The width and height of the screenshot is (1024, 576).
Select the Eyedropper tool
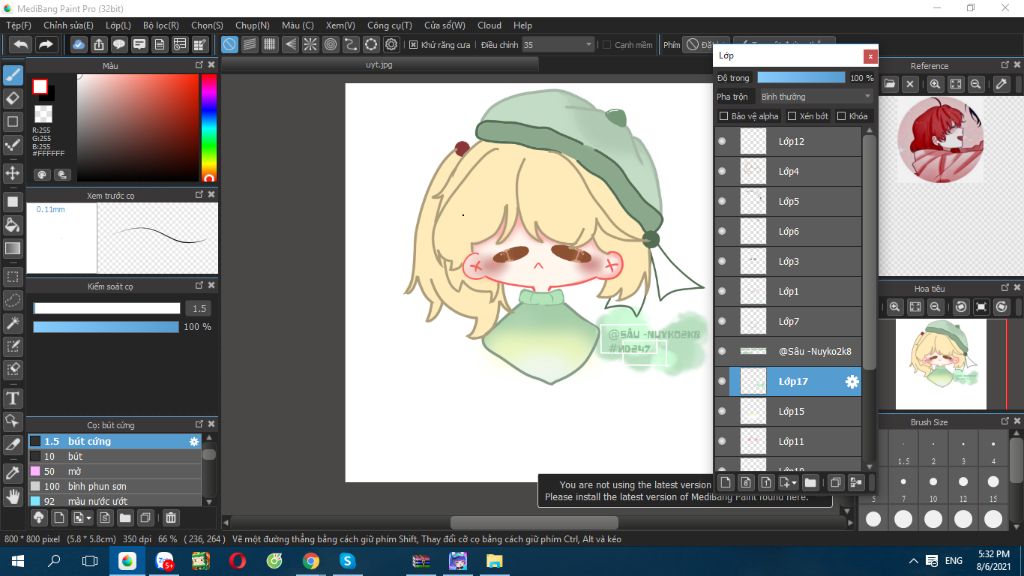coord(12,473)
